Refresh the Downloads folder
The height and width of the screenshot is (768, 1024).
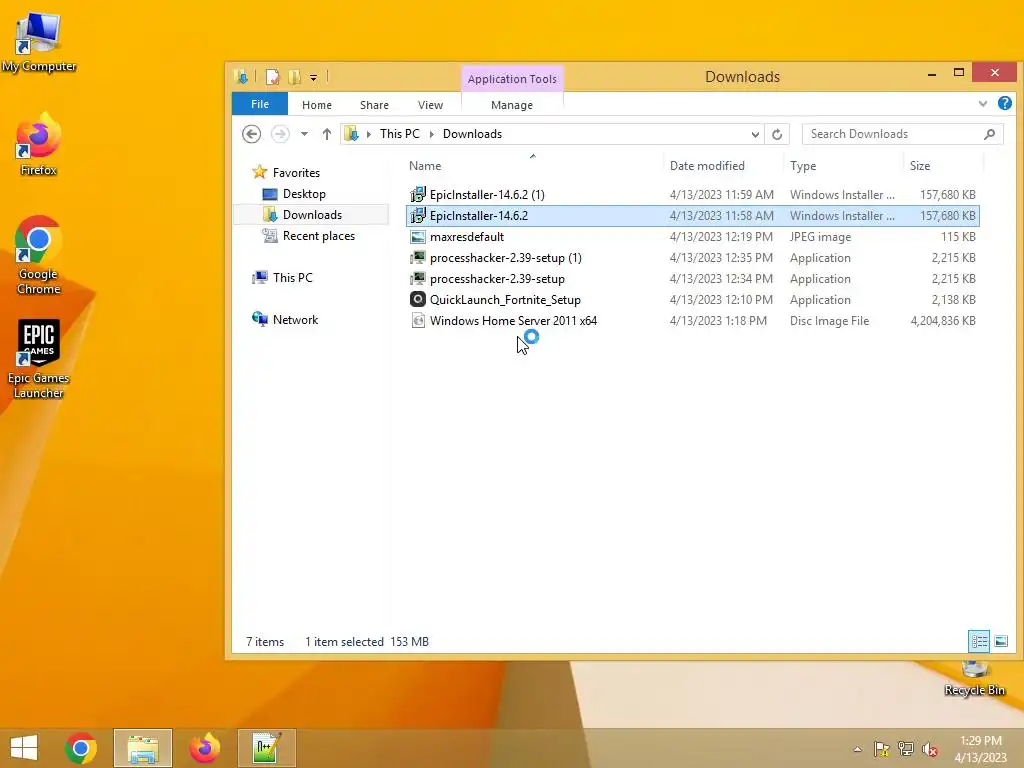click(x=777, y=134)
